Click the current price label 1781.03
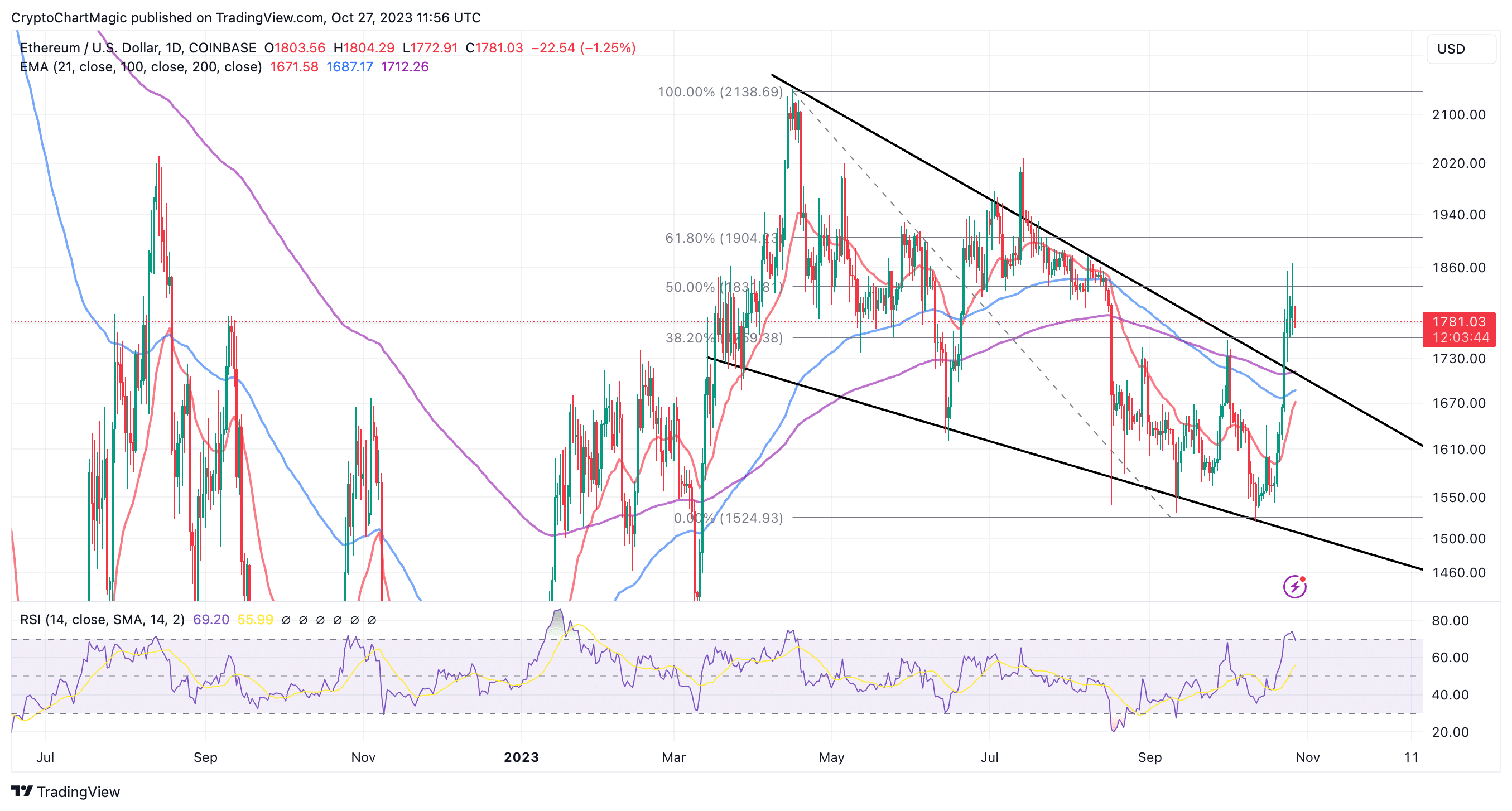The width and height of the screenshot is (1512, 811). (x=1459, y=322)
